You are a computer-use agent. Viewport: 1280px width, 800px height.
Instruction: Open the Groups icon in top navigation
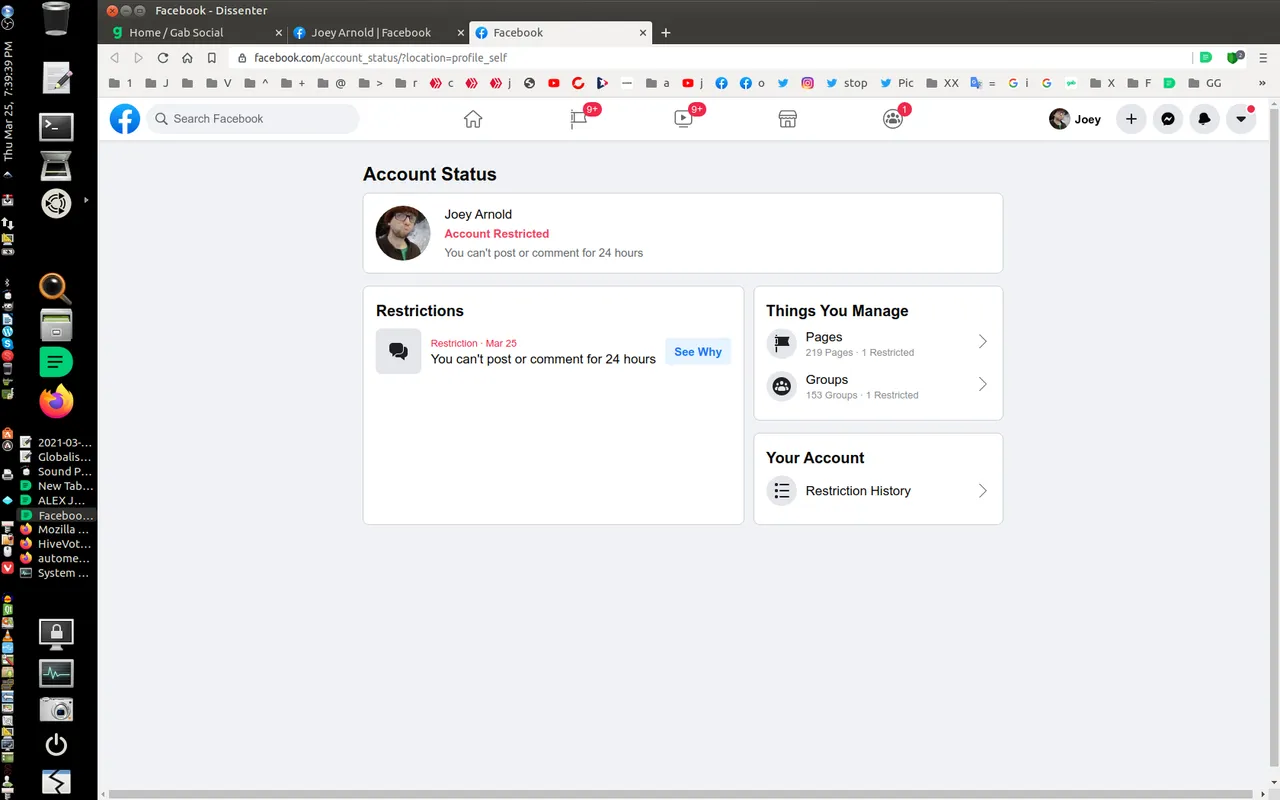click(893, 119)
